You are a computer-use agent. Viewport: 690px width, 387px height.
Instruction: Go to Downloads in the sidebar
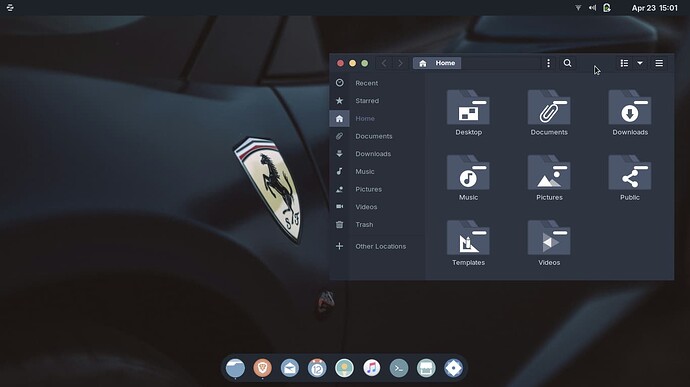(377, 154)
